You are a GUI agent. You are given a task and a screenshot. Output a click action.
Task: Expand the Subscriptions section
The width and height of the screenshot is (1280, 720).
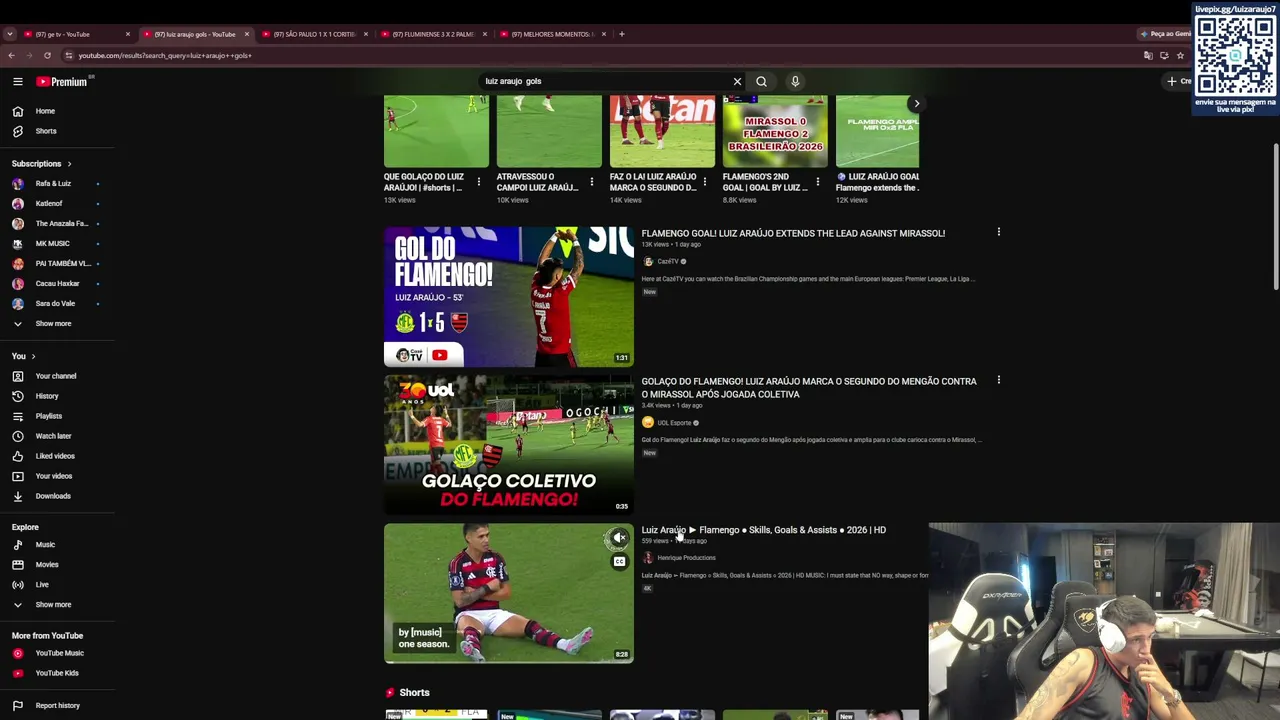pyautogui.click(x=42, y=164)
